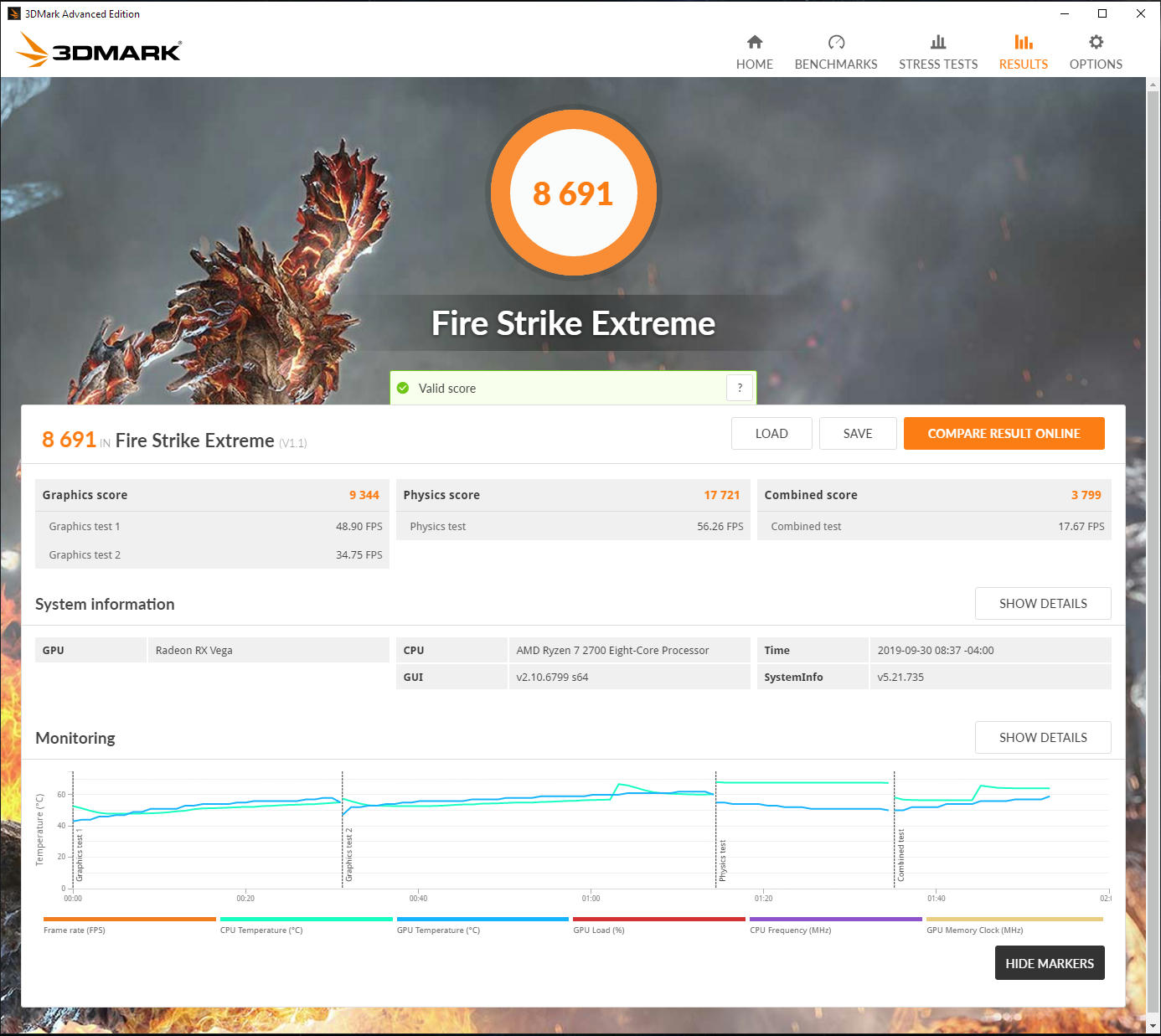Image resolution: width=1161 pixels, height=1036 pixels.
Task: Select the HOME menu label
Action: click(755, 64)
